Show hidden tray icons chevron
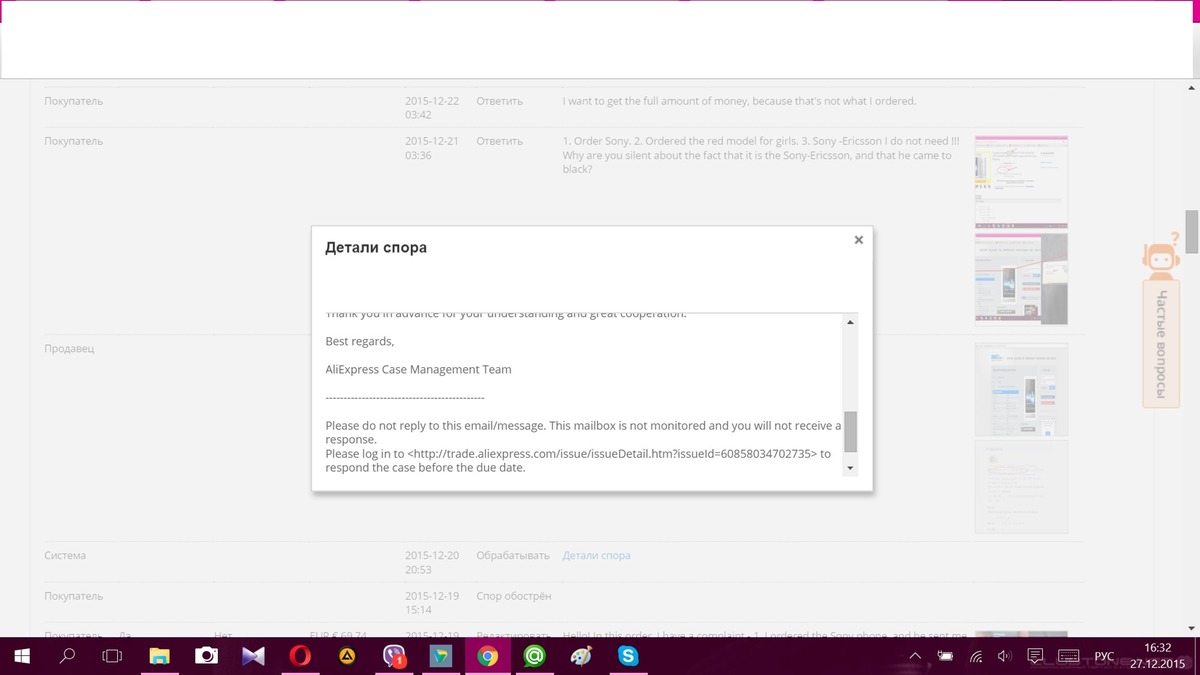Screen dimensions: 1200x675 coord(914,657)
